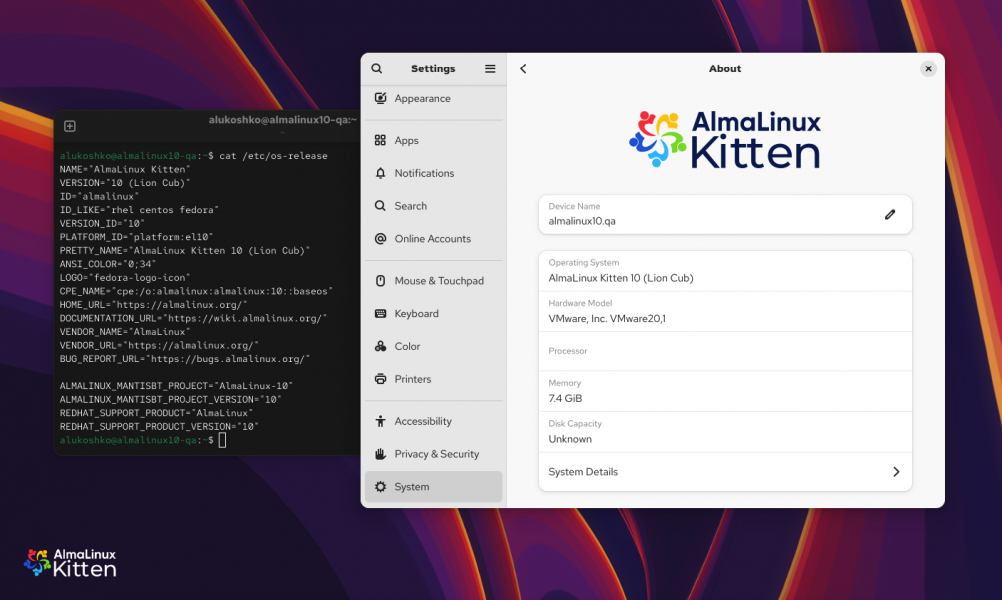
Task: Click the Operating System row AlmaLinux Kitten 10
Action: [725, 271]
